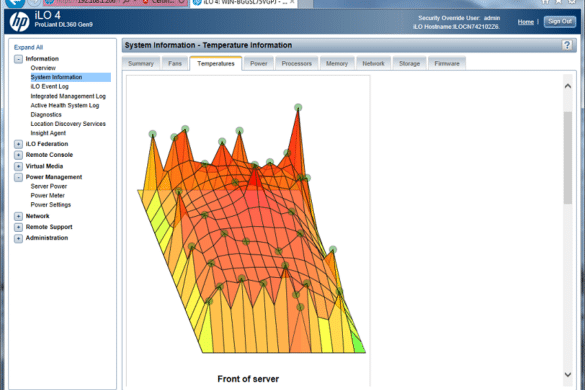Collapse the Information tree section

(x=18, y=59)
